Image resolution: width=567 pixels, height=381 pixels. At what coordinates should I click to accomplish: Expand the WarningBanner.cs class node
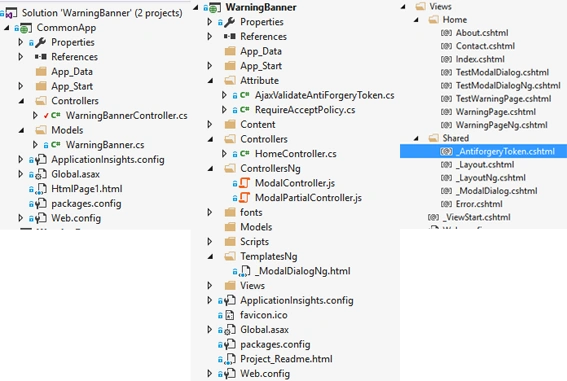point(35,145)
